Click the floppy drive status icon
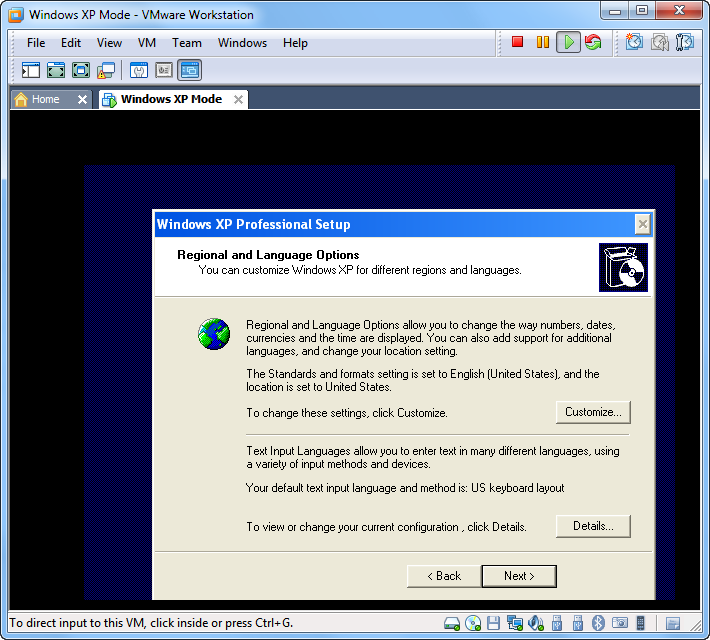710x640 pixels. click(494, 624)
